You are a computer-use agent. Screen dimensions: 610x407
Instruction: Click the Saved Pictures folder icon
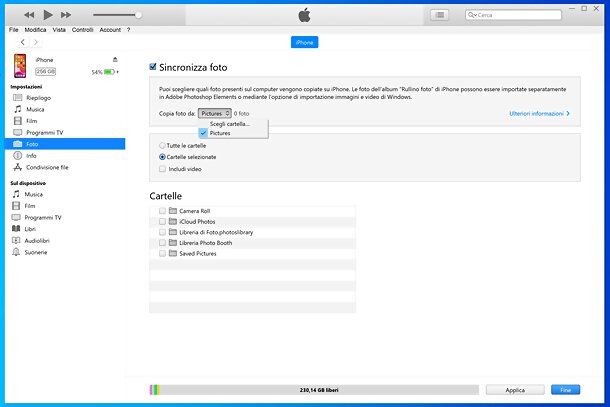coord(173,253)
